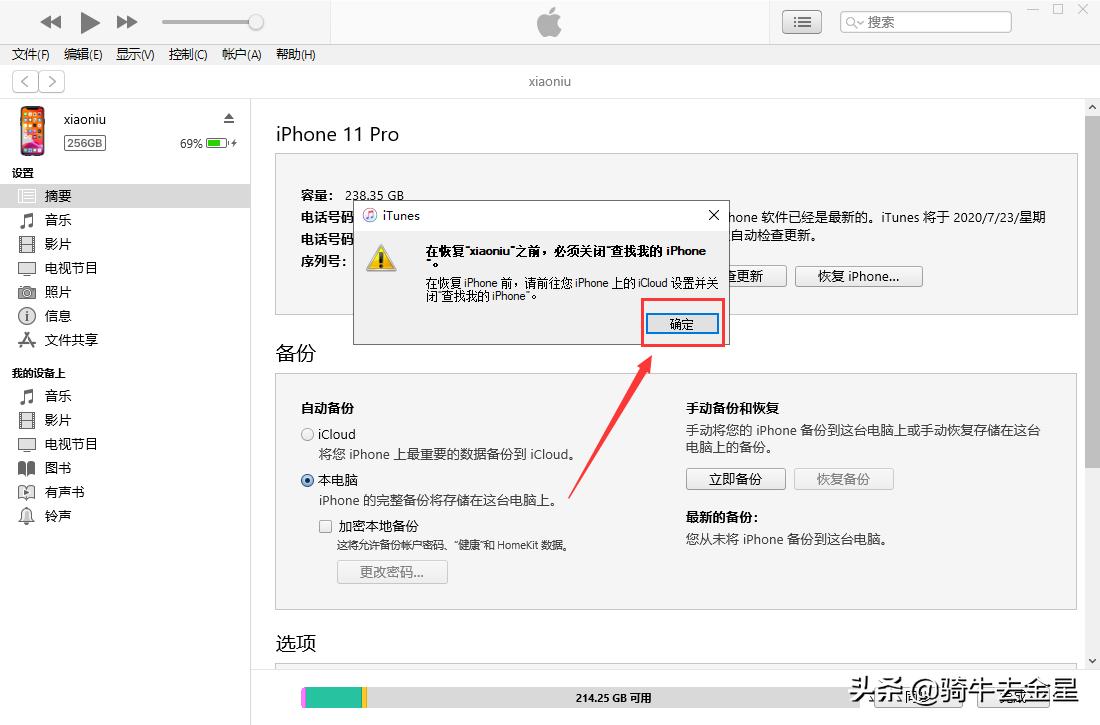1100x725 pixels.
Task: Open the Up Next list icon in toolbar
Action: (x=801, y=22)
